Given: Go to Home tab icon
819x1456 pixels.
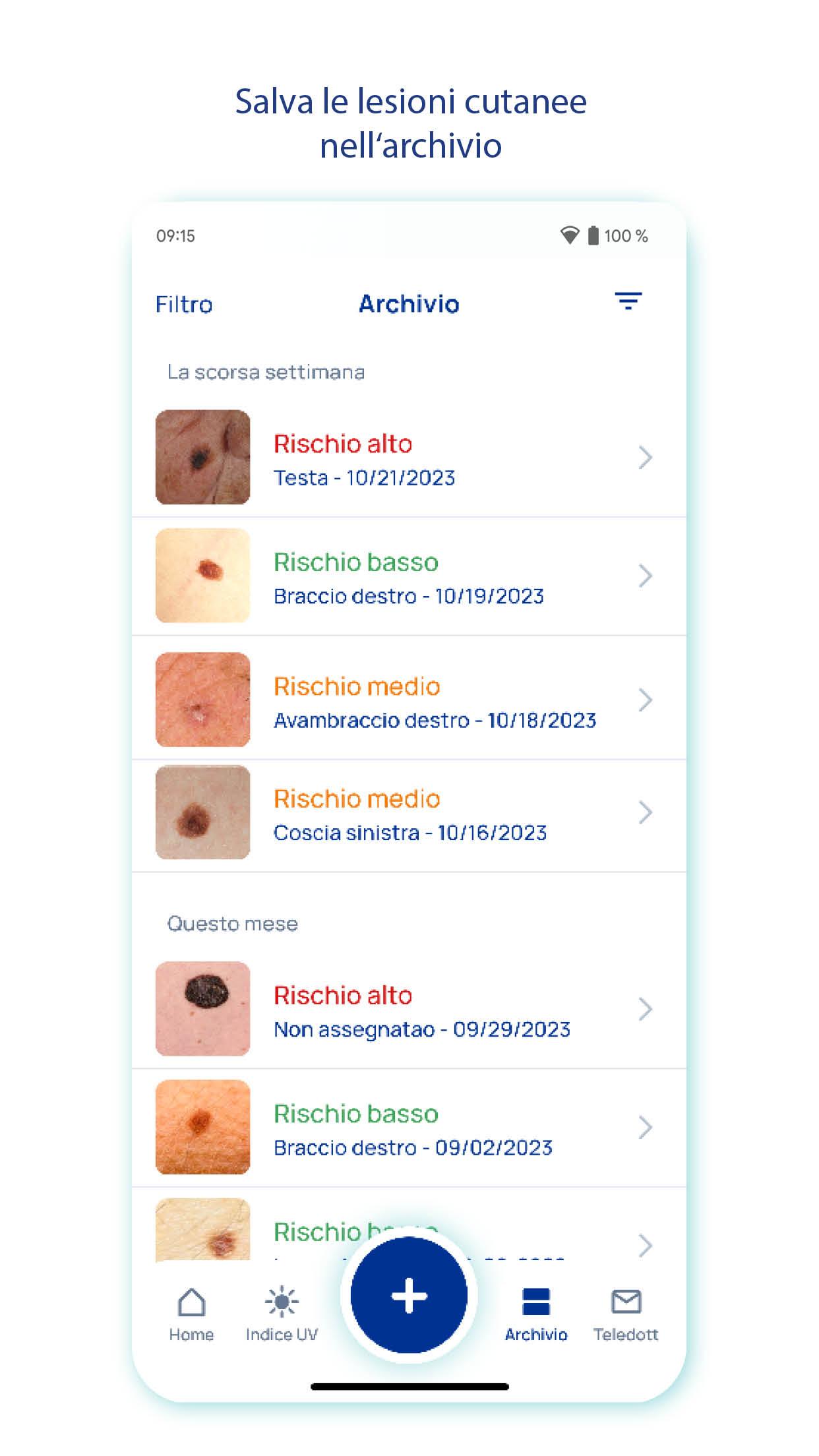Looking at the screenshot, I should 191,1302.
